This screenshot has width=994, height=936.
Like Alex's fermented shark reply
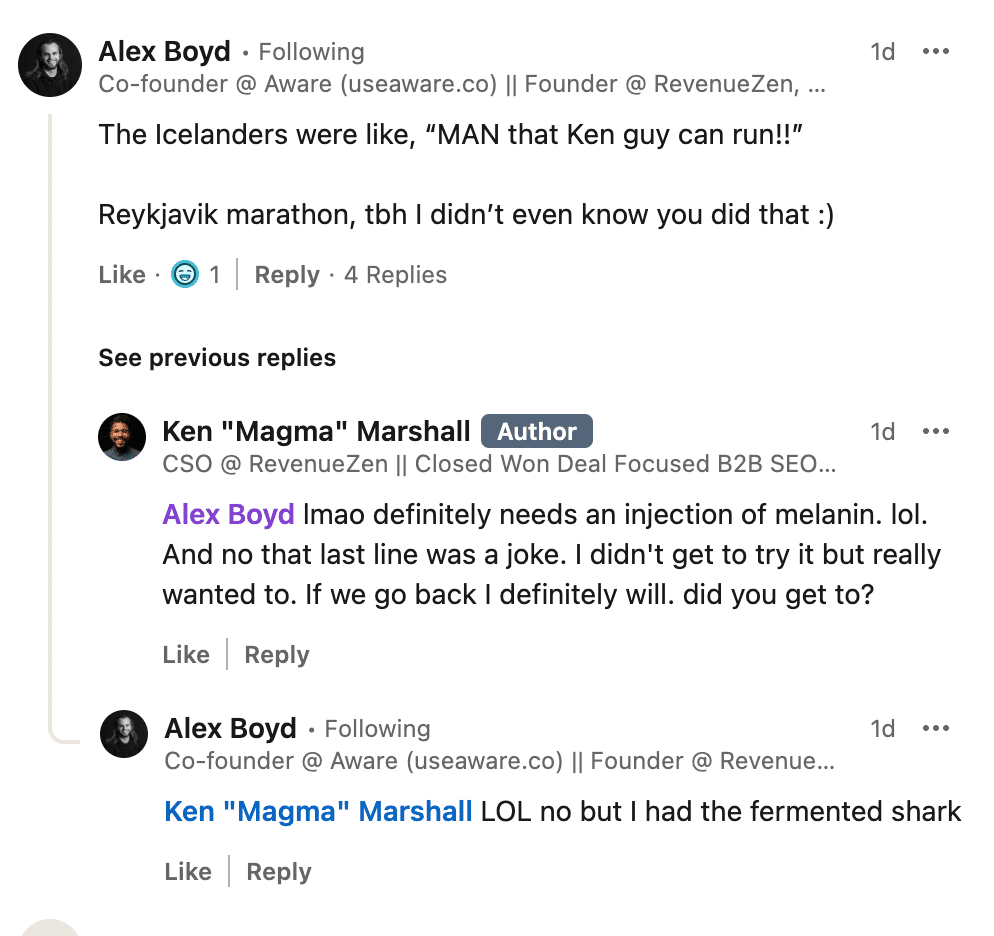[188, 871]
